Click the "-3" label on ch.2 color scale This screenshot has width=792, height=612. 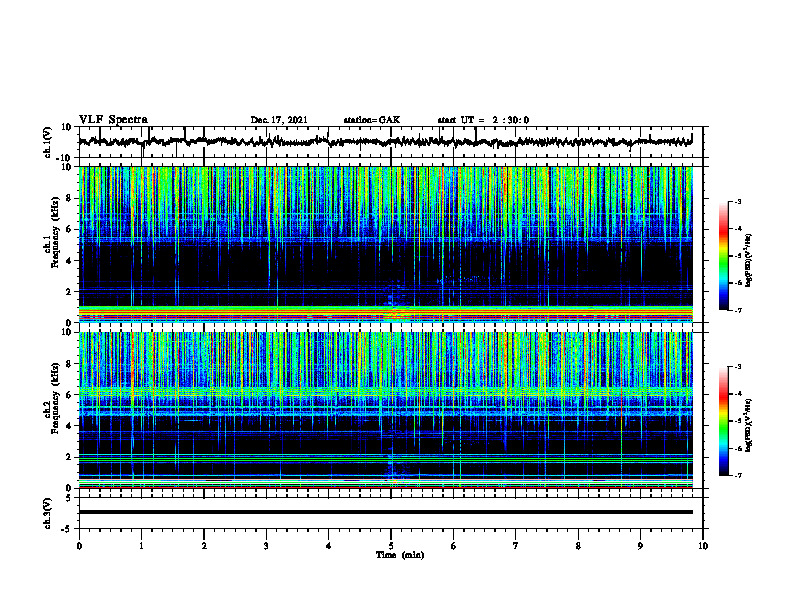pos(738,367)
